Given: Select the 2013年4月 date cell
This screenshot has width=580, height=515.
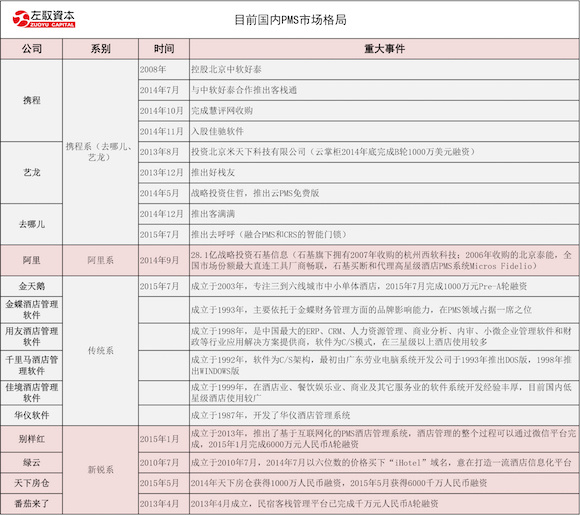Looking at the screenshot, I should (164, 504).
